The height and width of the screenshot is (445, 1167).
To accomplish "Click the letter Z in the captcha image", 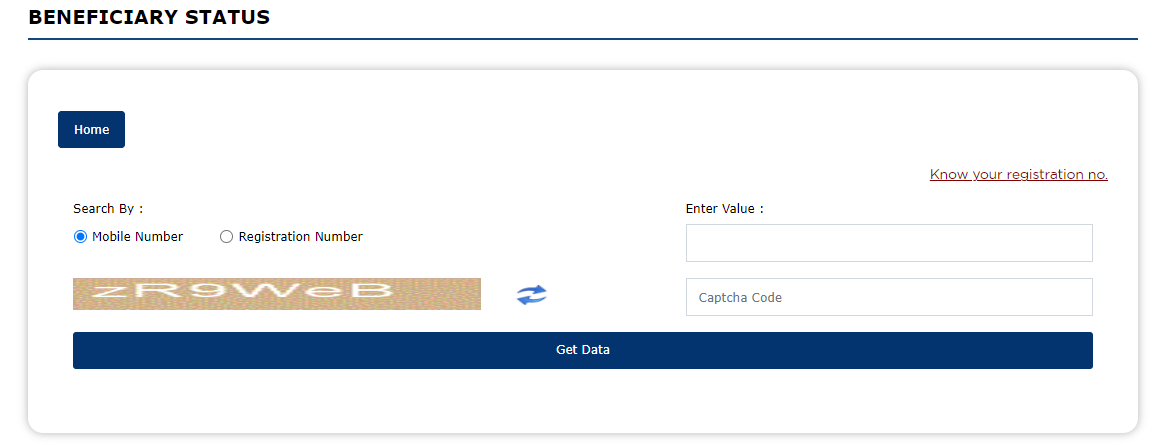I will point(109,292).
